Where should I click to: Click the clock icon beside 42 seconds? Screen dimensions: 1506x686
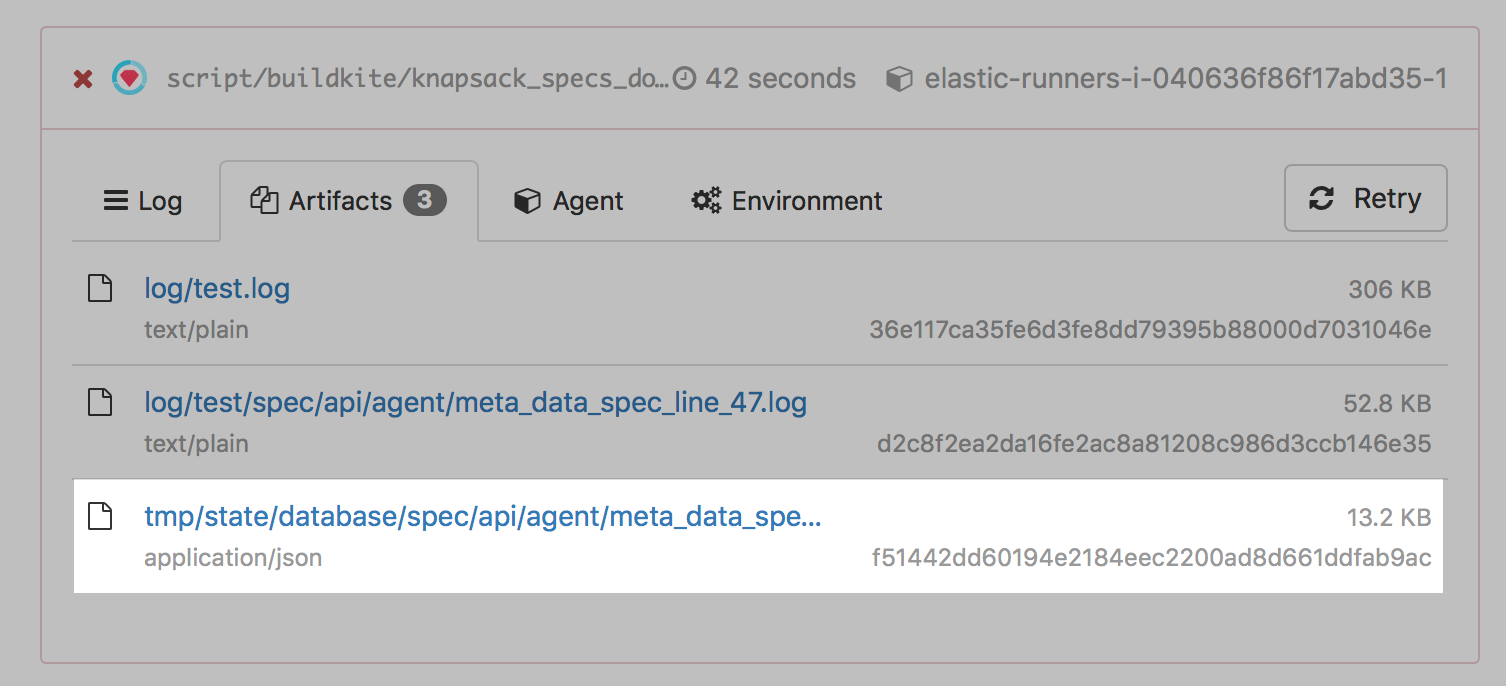(684, 79)
